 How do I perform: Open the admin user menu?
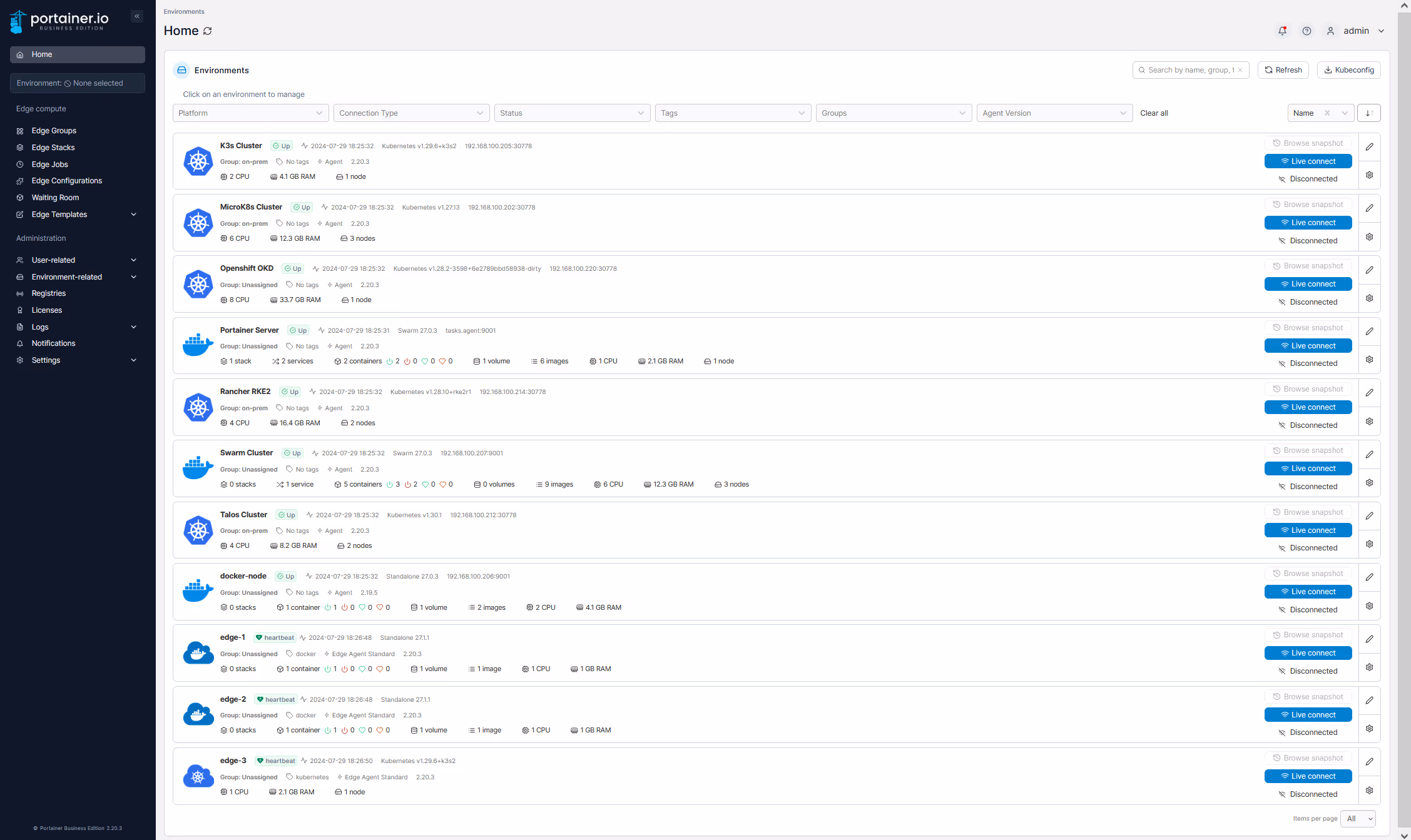[1355, 31]
